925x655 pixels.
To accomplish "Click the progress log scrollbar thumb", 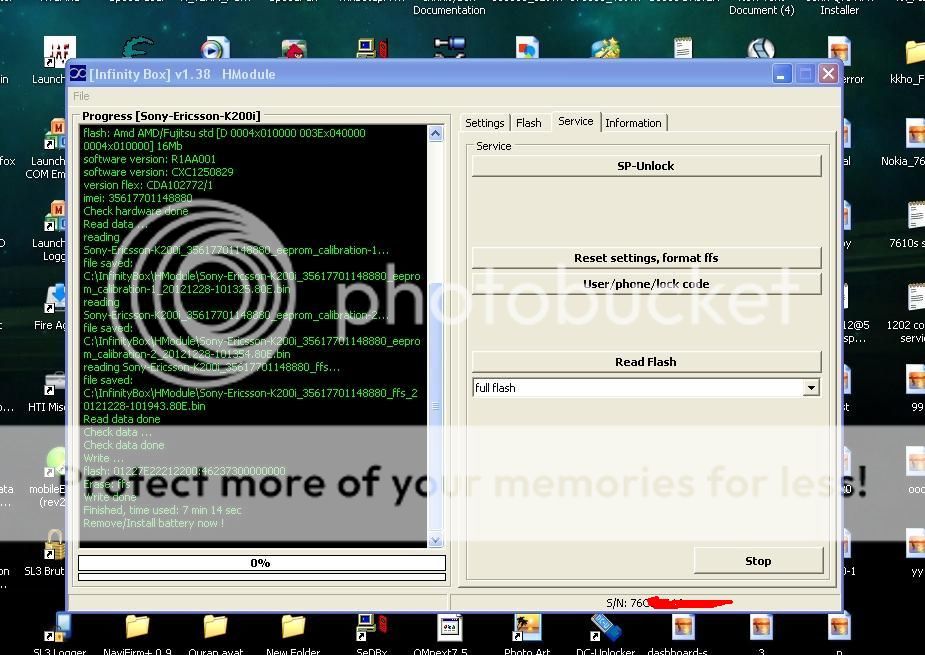I will tap(435, 406).
